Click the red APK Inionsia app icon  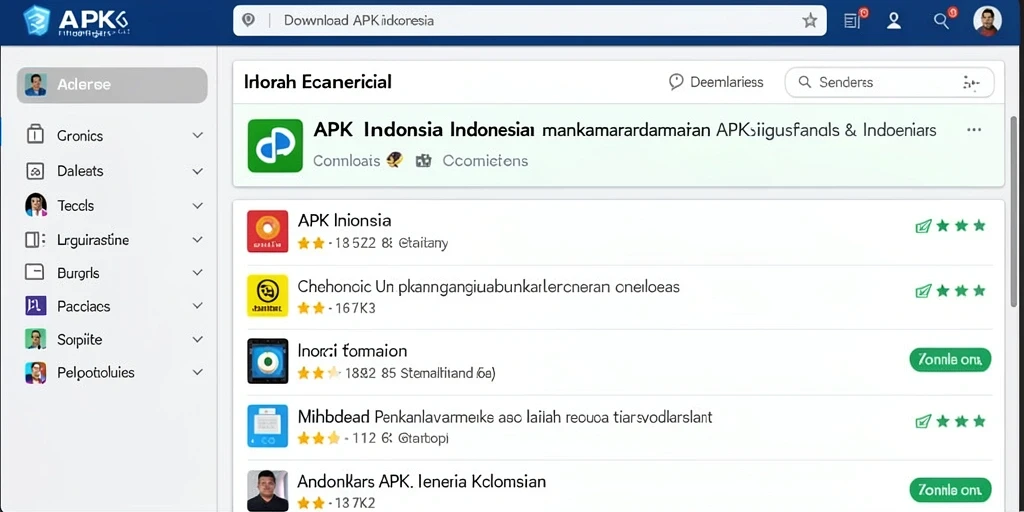268,231
